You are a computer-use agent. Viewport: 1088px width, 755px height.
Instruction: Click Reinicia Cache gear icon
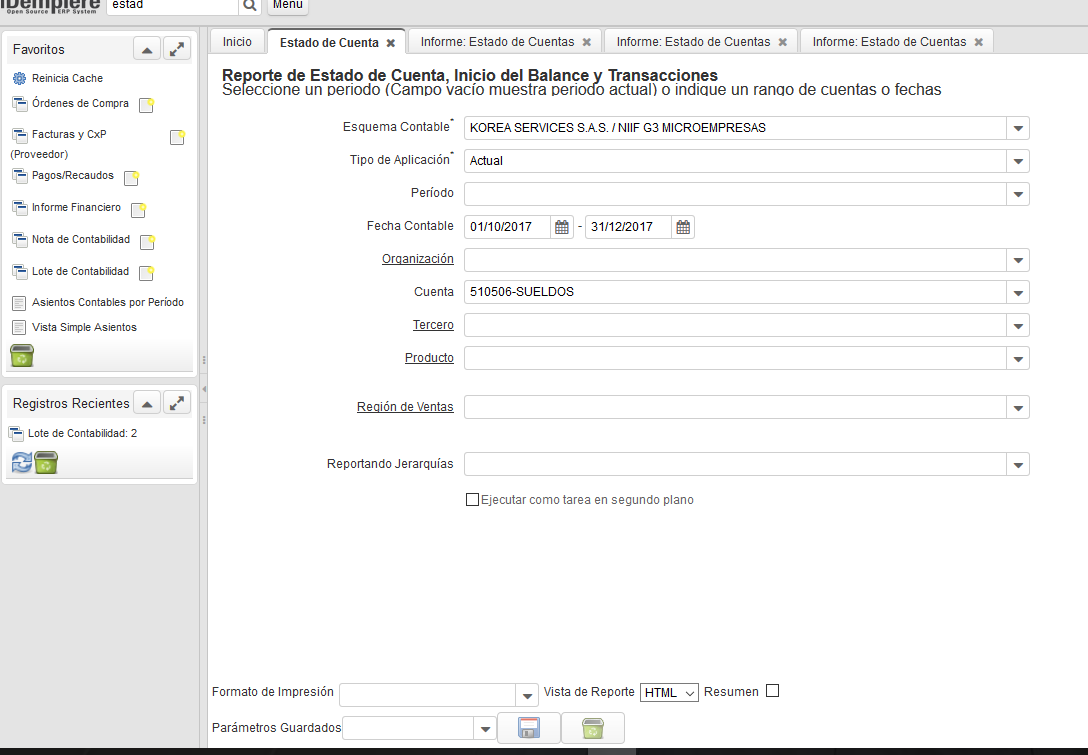[19, 78]
